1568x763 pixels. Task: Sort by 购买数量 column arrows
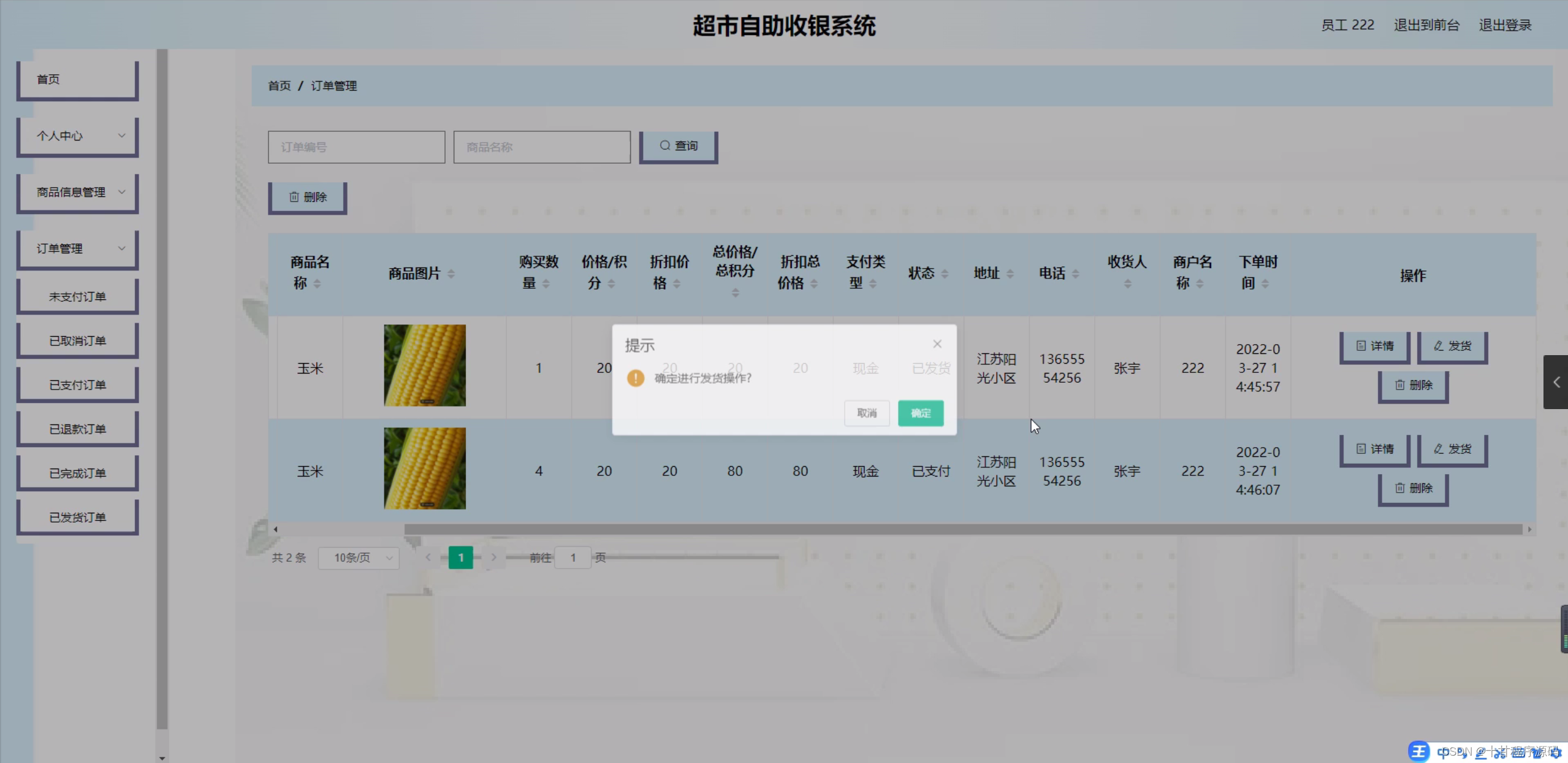[x=546, y=283]
